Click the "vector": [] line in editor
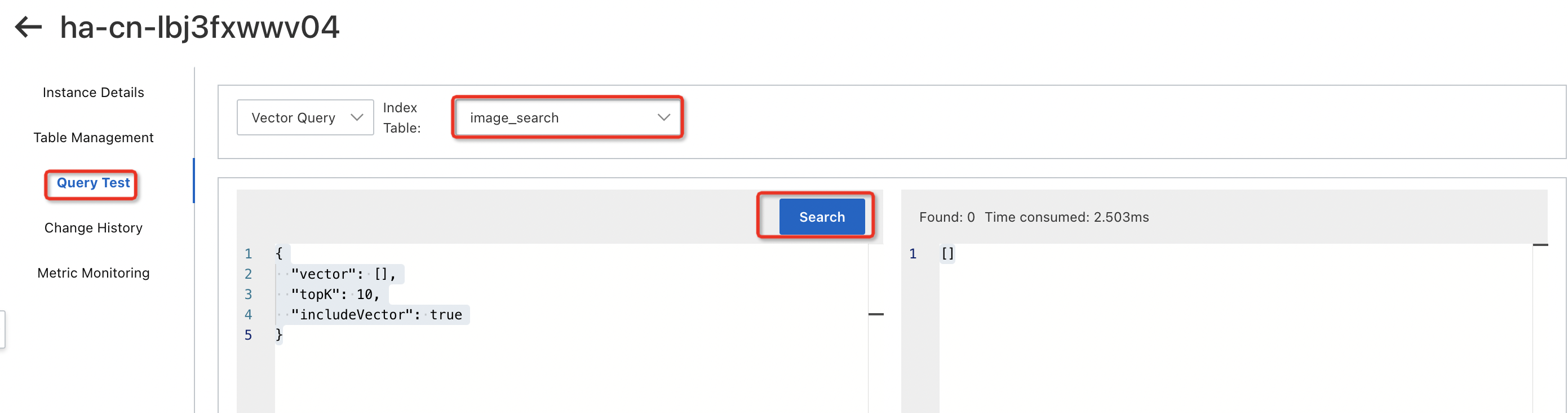This screenshot has width=1568, height=413. (343, 274)
